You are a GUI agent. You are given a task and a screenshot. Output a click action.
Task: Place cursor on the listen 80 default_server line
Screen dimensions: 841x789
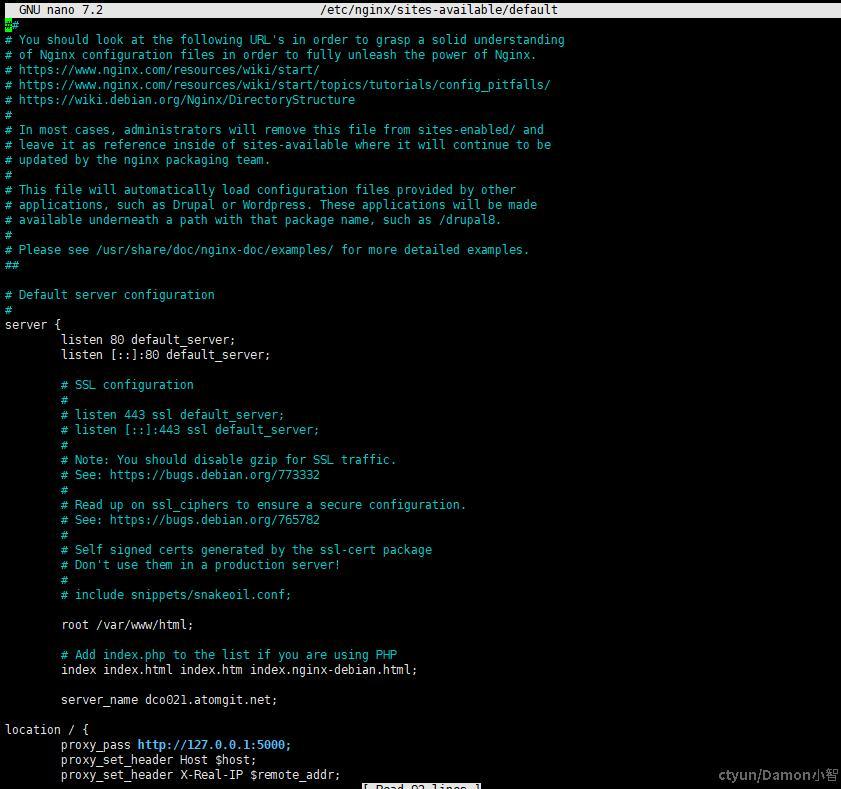coord(148,339)
